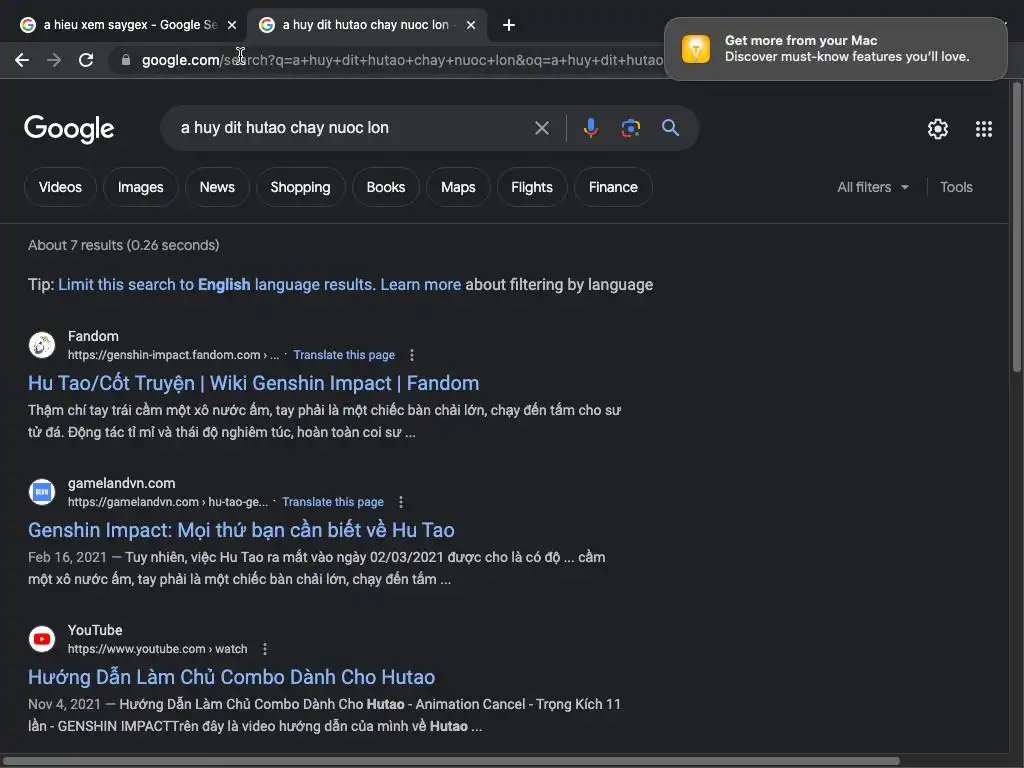Image resolution: width=1024 pixels, height=768 pixels.
Task: Click the Google logo
Action: pos(69,129)
